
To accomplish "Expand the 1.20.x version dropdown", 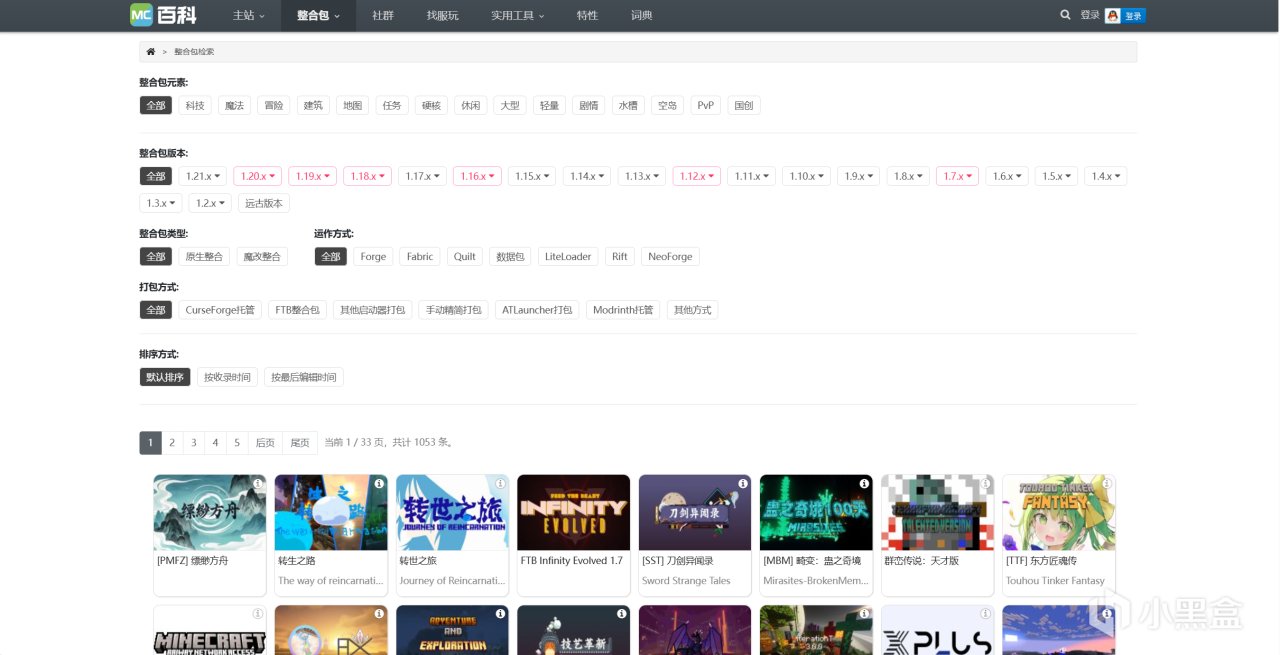I will (258, 176).
